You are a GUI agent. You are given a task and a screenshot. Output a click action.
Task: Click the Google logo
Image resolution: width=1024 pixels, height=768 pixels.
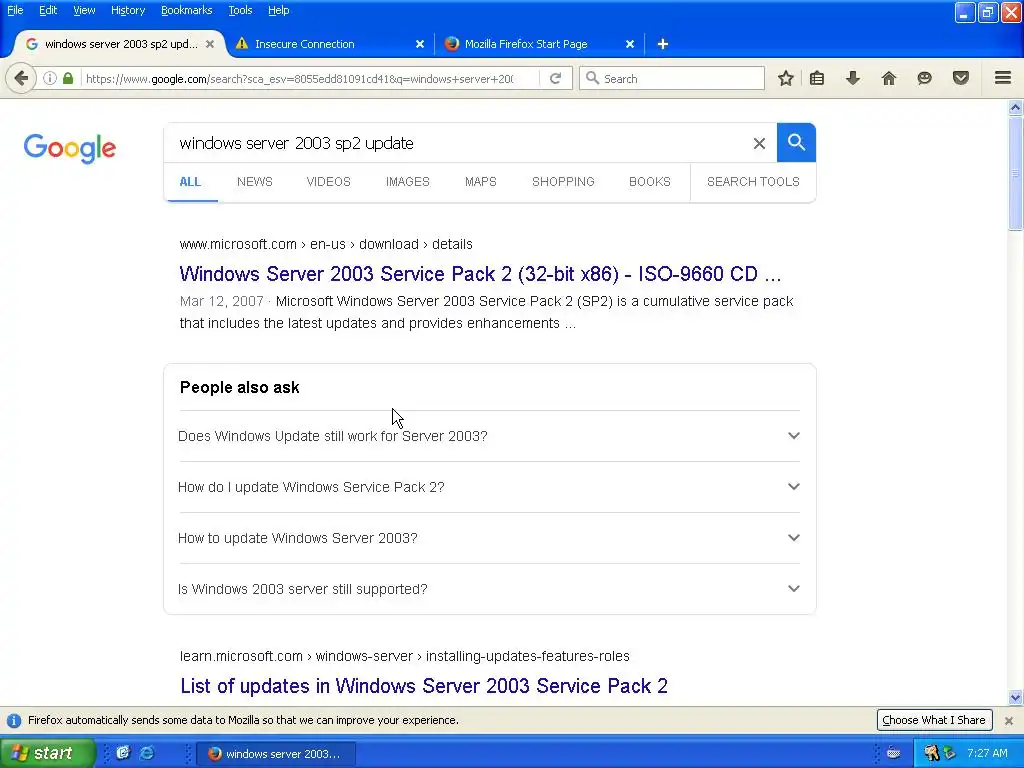(70, 148)
